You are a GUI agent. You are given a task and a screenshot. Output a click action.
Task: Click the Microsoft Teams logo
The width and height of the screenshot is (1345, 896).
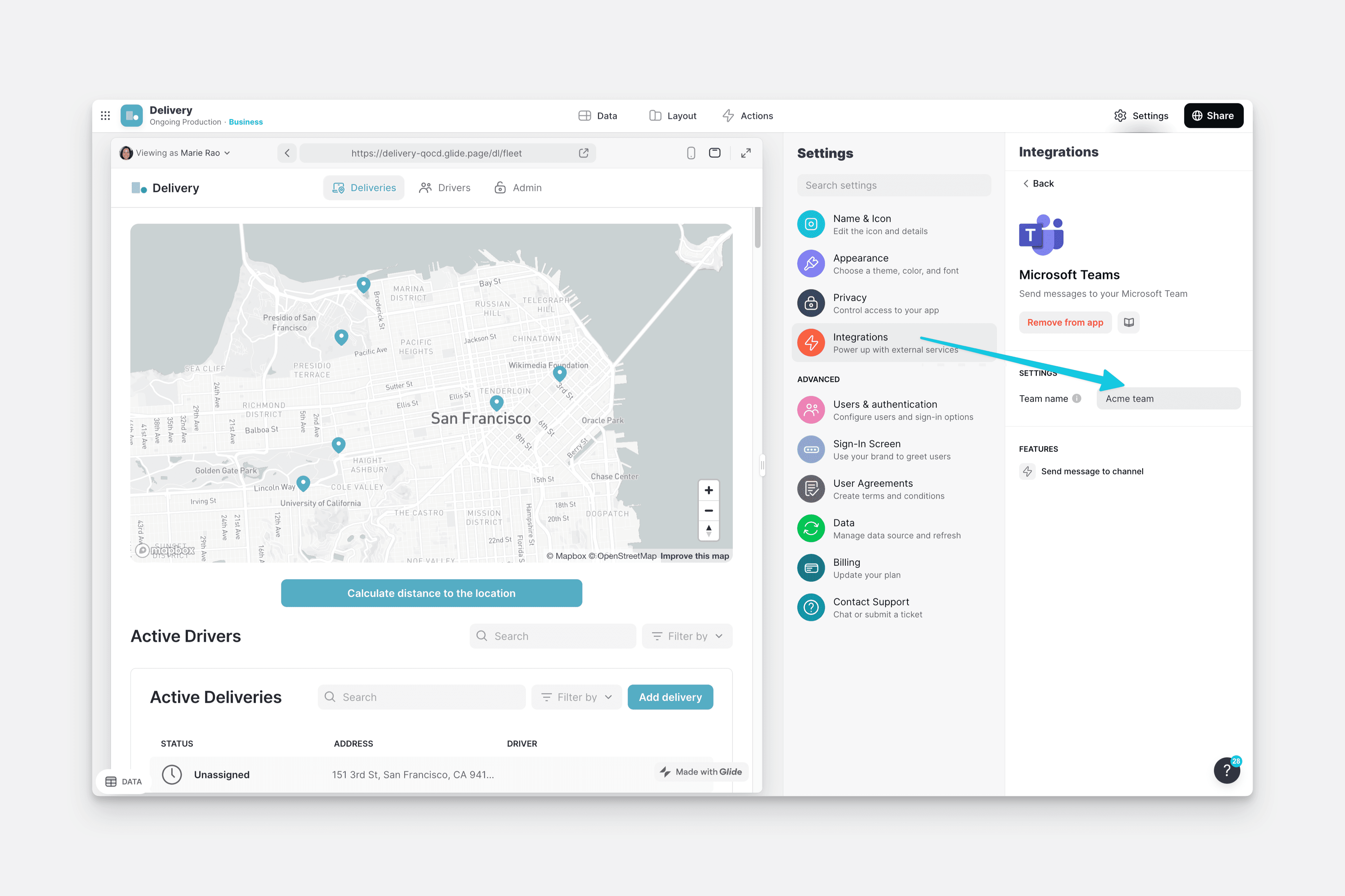(1041, 235)
